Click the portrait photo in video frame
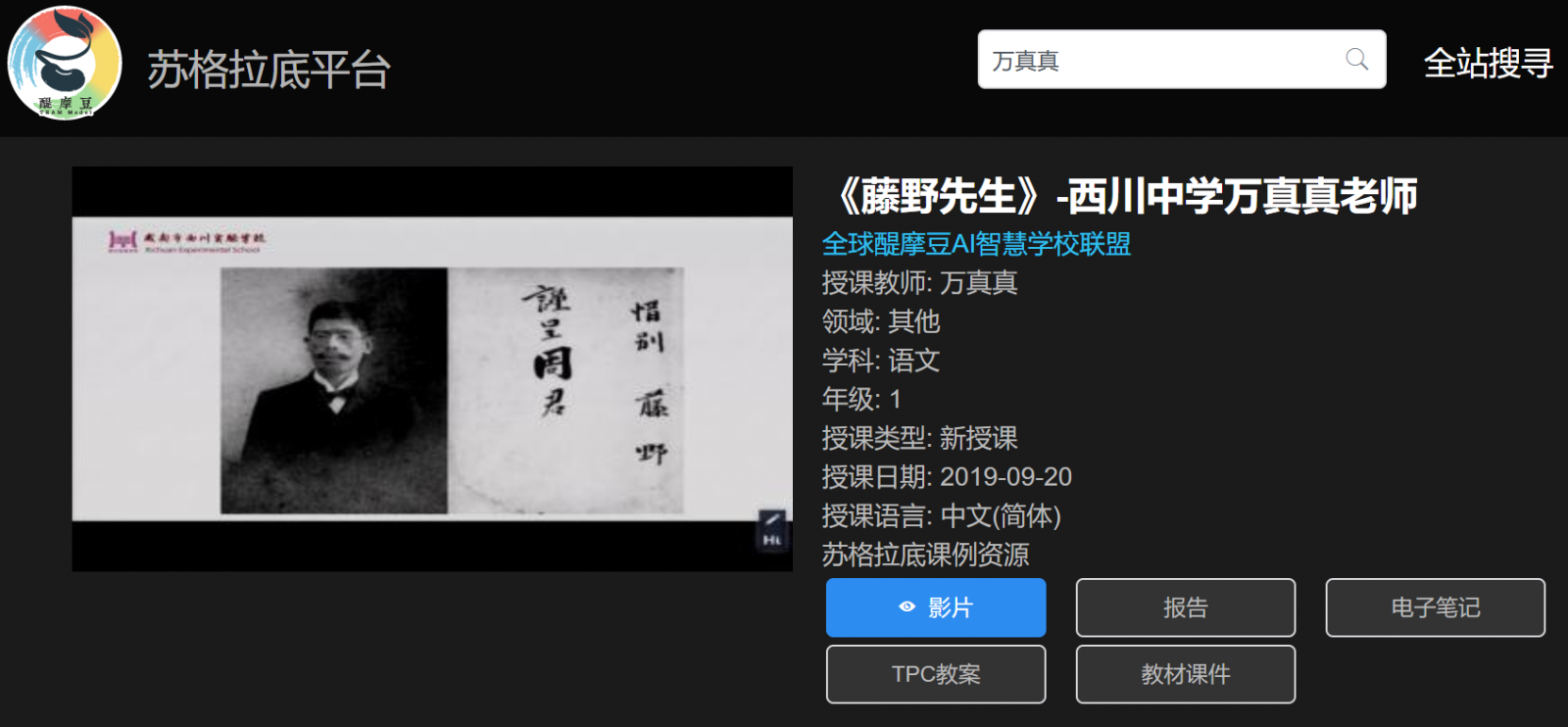Image resolution: width=1568 pixels, height=727 pixels. (333, 391)
